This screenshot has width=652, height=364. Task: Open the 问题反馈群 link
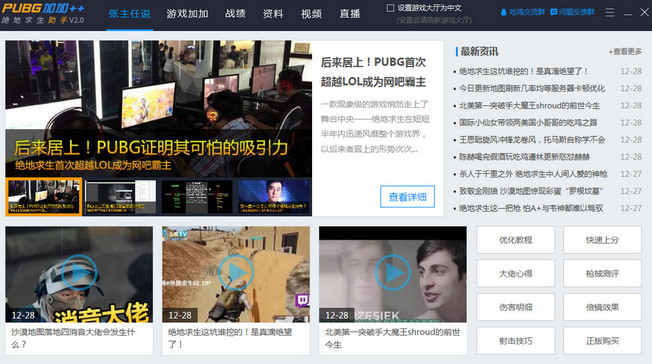click(576, 12)
